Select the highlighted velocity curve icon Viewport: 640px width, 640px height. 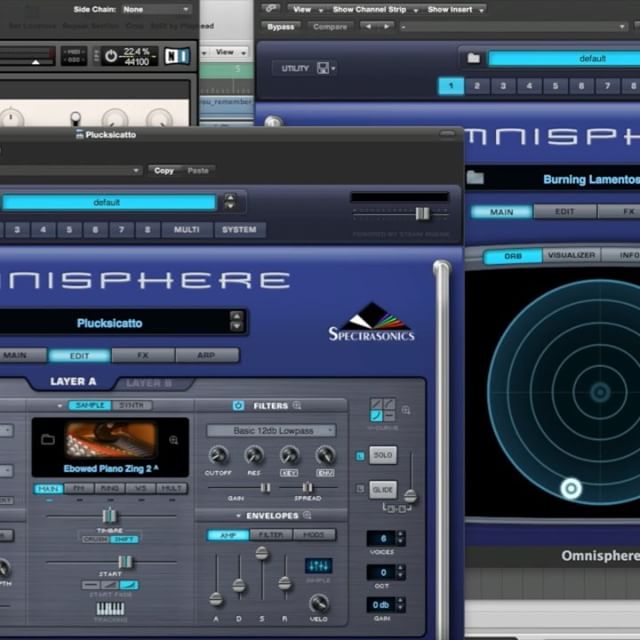click(376, 416)
